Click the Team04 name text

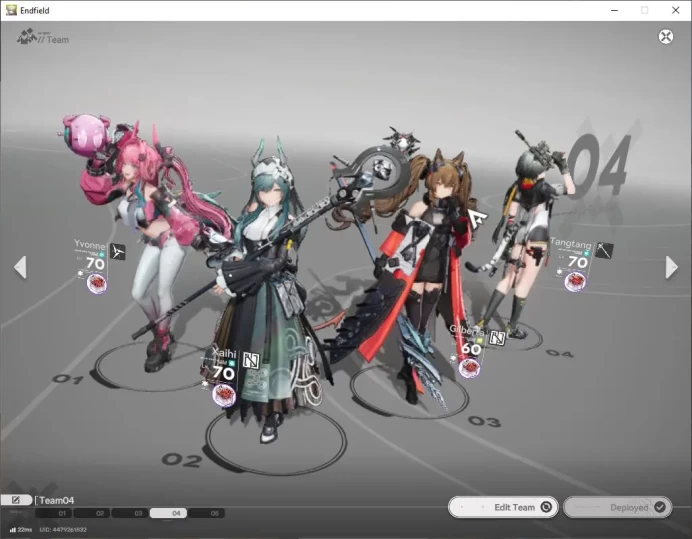coord(56,500)
